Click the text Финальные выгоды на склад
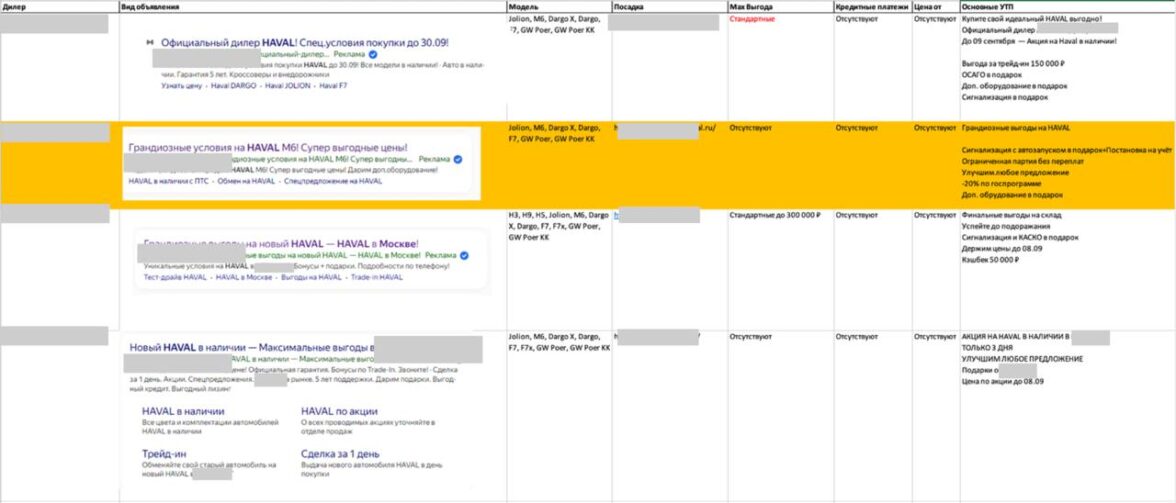Image resolution: width=1176 pixels, height=503 pixels. click(x=1011, y=215)
